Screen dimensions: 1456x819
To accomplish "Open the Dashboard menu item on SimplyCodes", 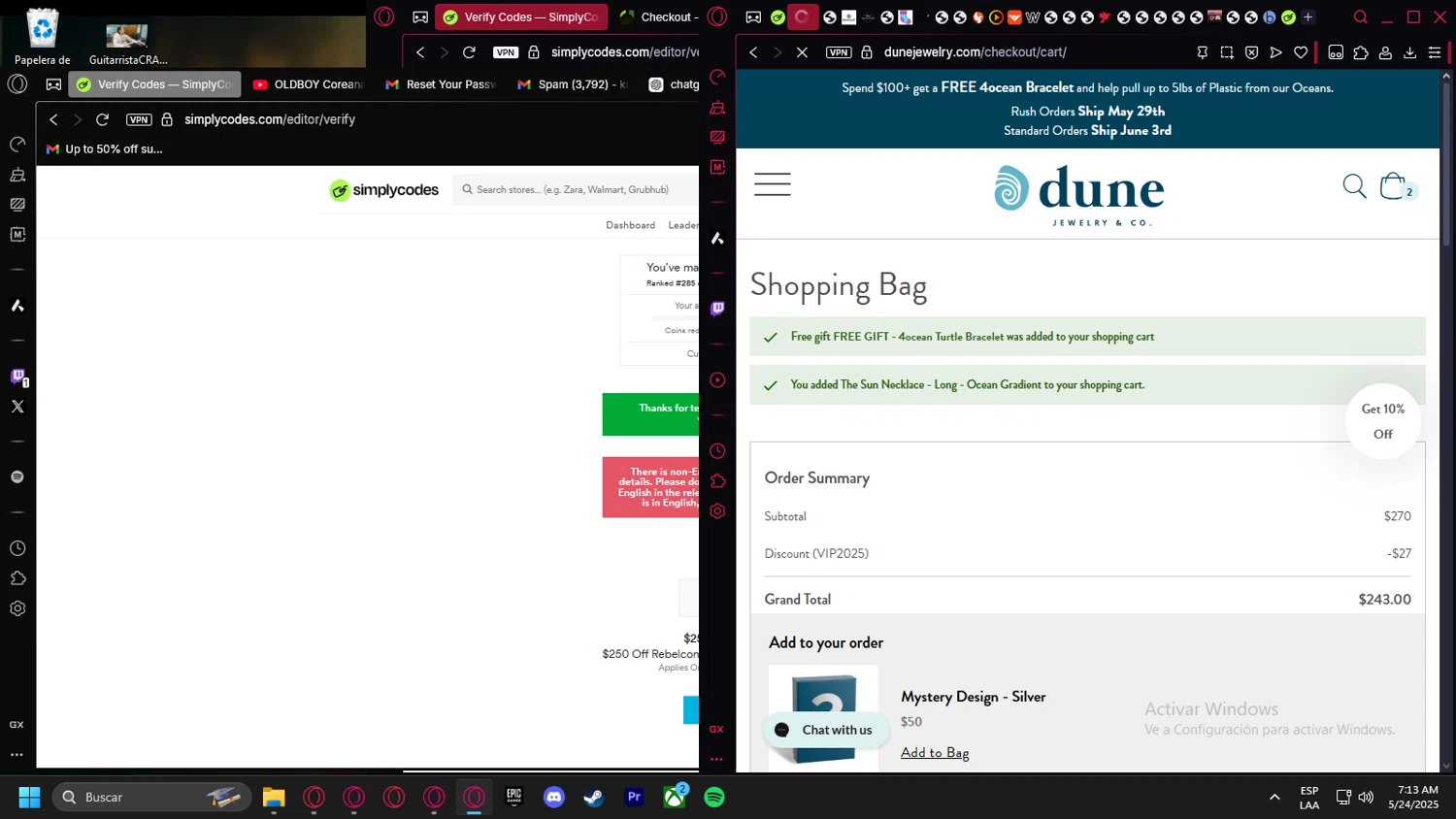I will click(x=630, y=225).
